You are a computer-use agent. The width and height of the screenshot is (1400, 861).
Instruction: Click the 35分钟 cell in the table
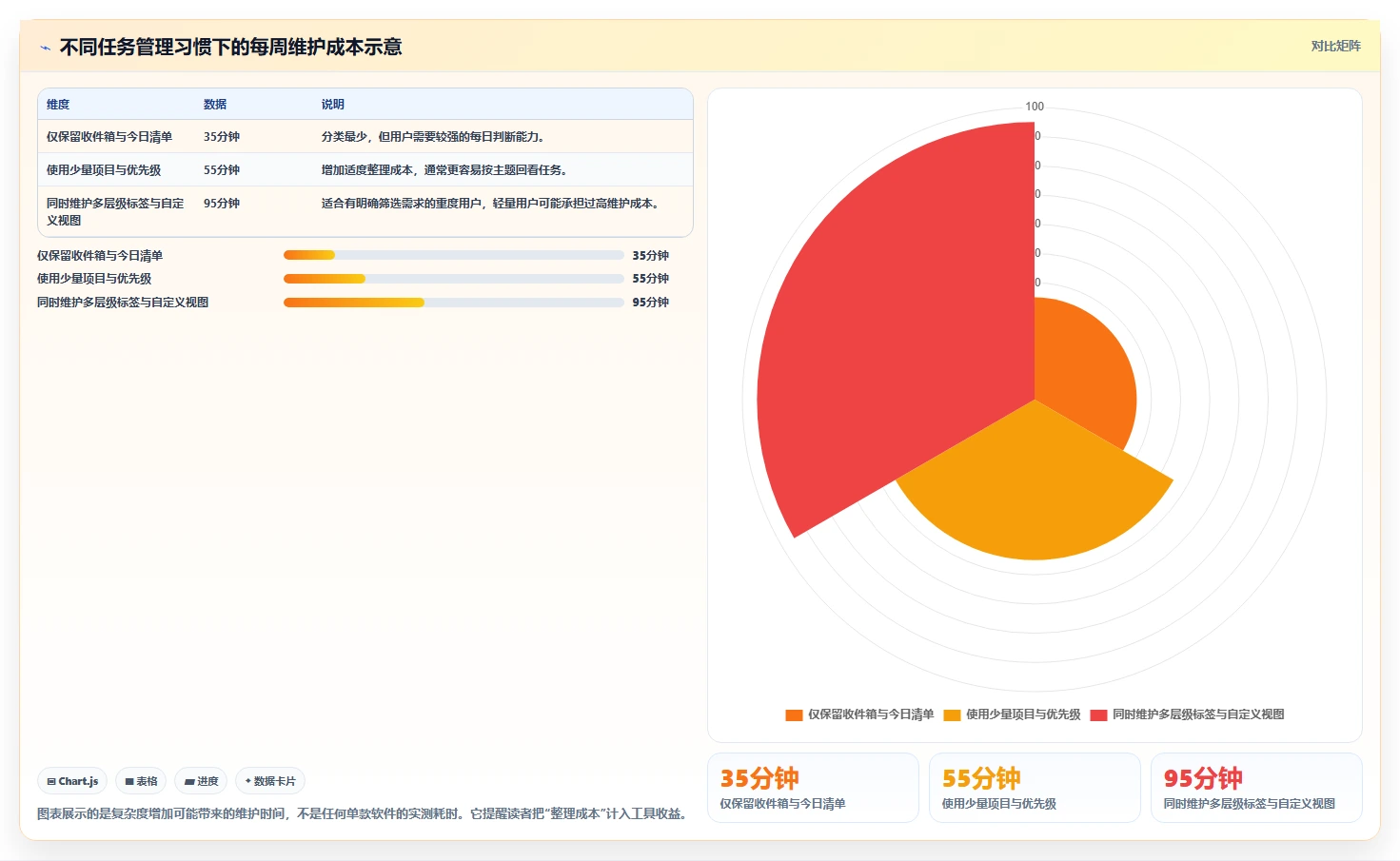[x=222, y=137]
